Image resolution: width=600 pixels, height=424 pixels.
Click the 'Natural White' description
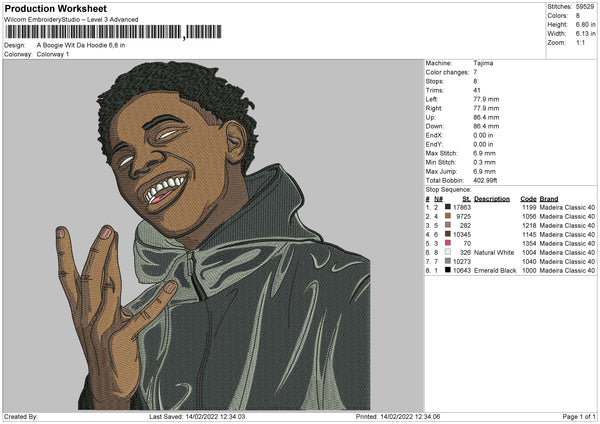(494, 252)
